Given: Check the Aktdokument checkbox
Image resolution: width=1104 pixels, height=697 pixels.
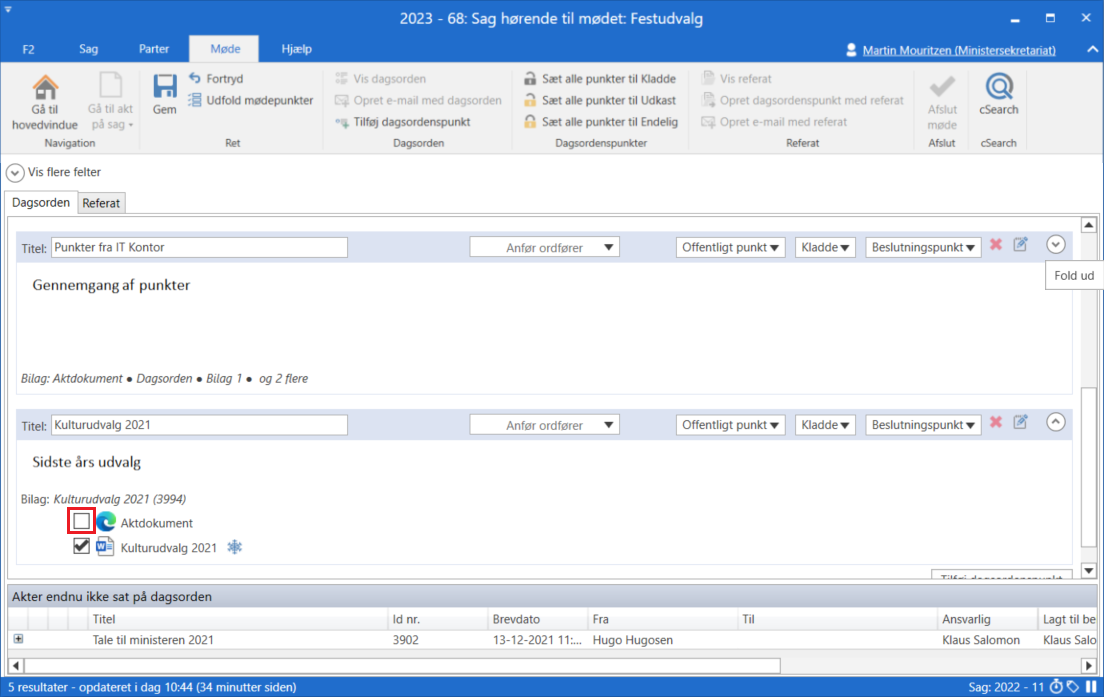Looking at the screenshot, I should [81, 521].
